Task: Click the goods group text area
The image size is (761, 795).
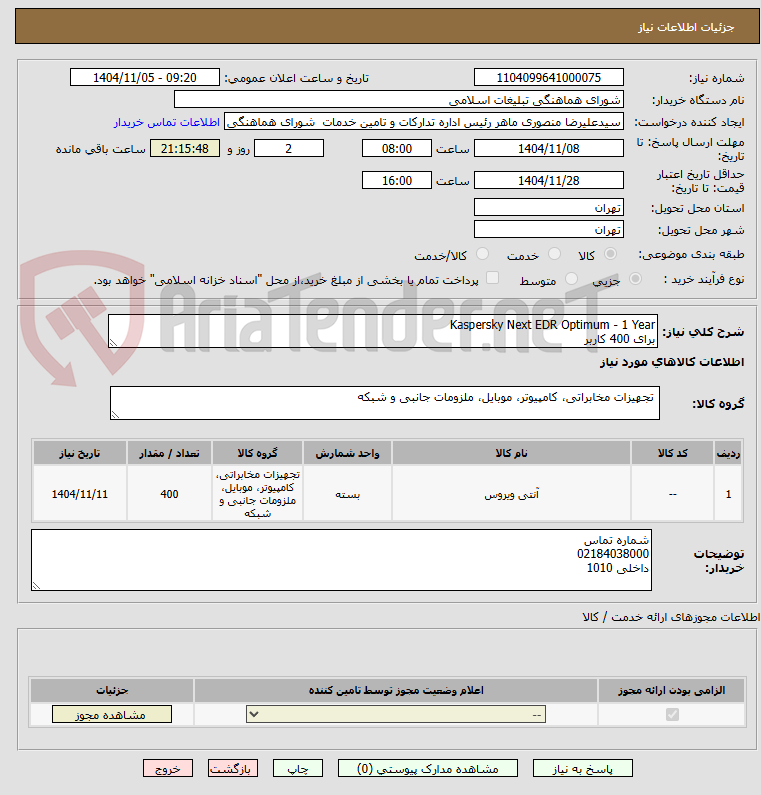Action: pyautogui.click(x=385, y=403)
